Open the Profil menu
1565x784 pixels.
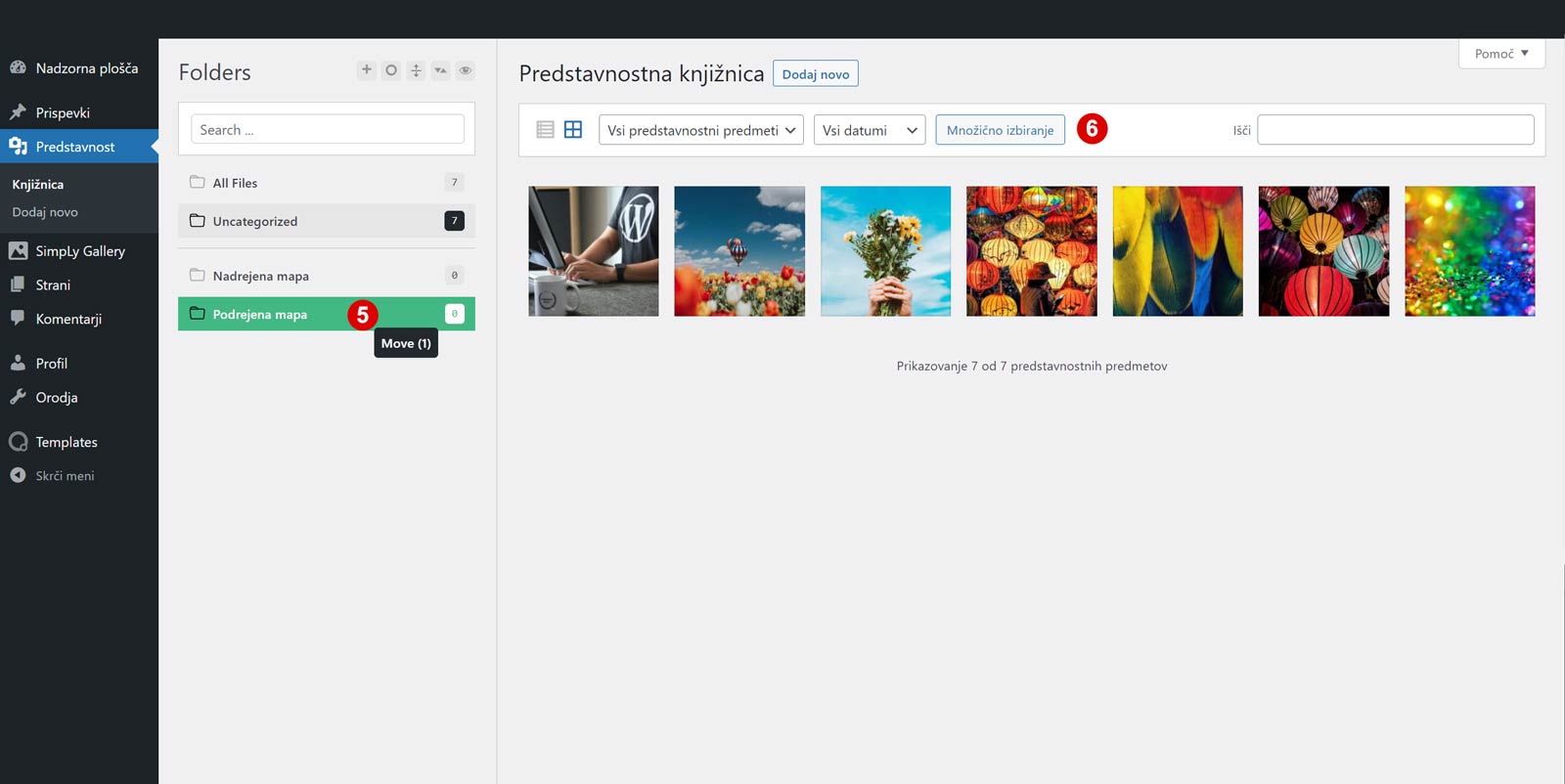[79, 363]
